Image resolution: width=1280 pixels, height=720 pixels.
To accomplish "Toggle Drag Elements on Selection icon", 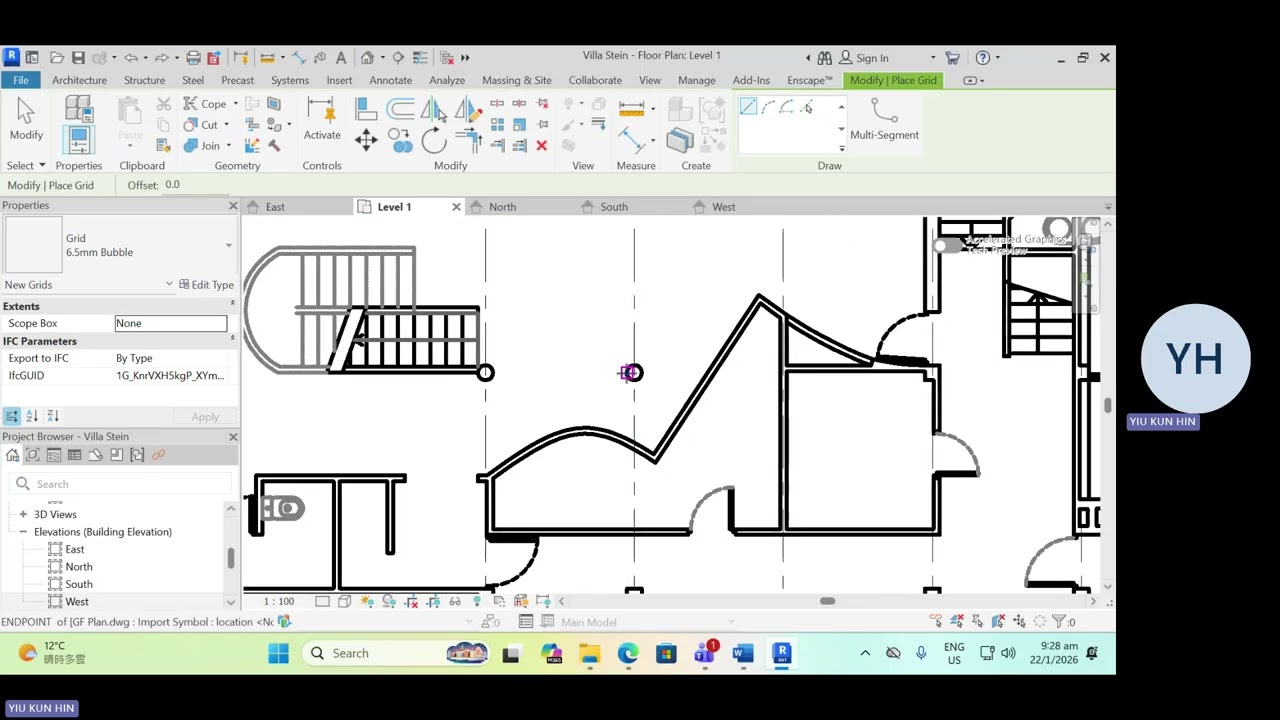I will (x=1019, y=622).
